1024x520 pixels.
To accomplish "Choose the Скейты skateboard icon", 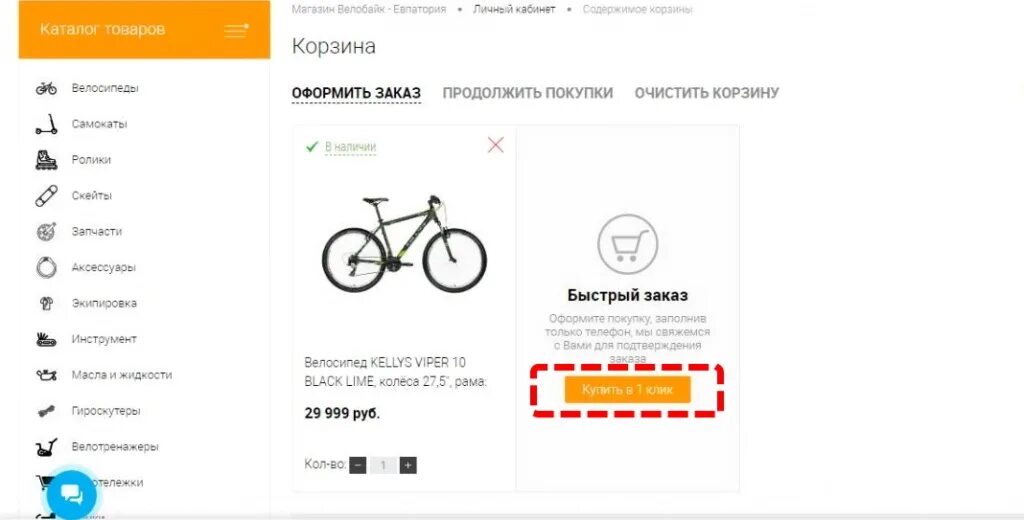I will tap(46, 195).
